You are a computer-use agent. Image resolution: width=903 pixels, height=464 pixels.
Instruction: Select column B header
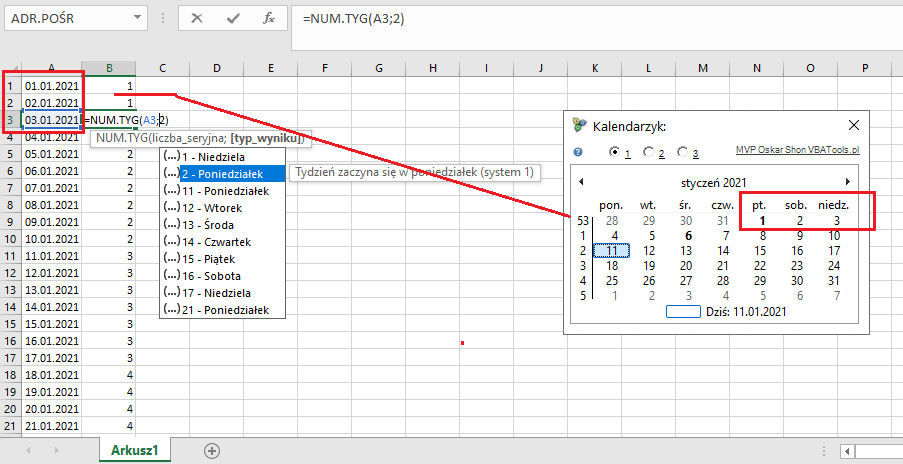pos(109,68)
